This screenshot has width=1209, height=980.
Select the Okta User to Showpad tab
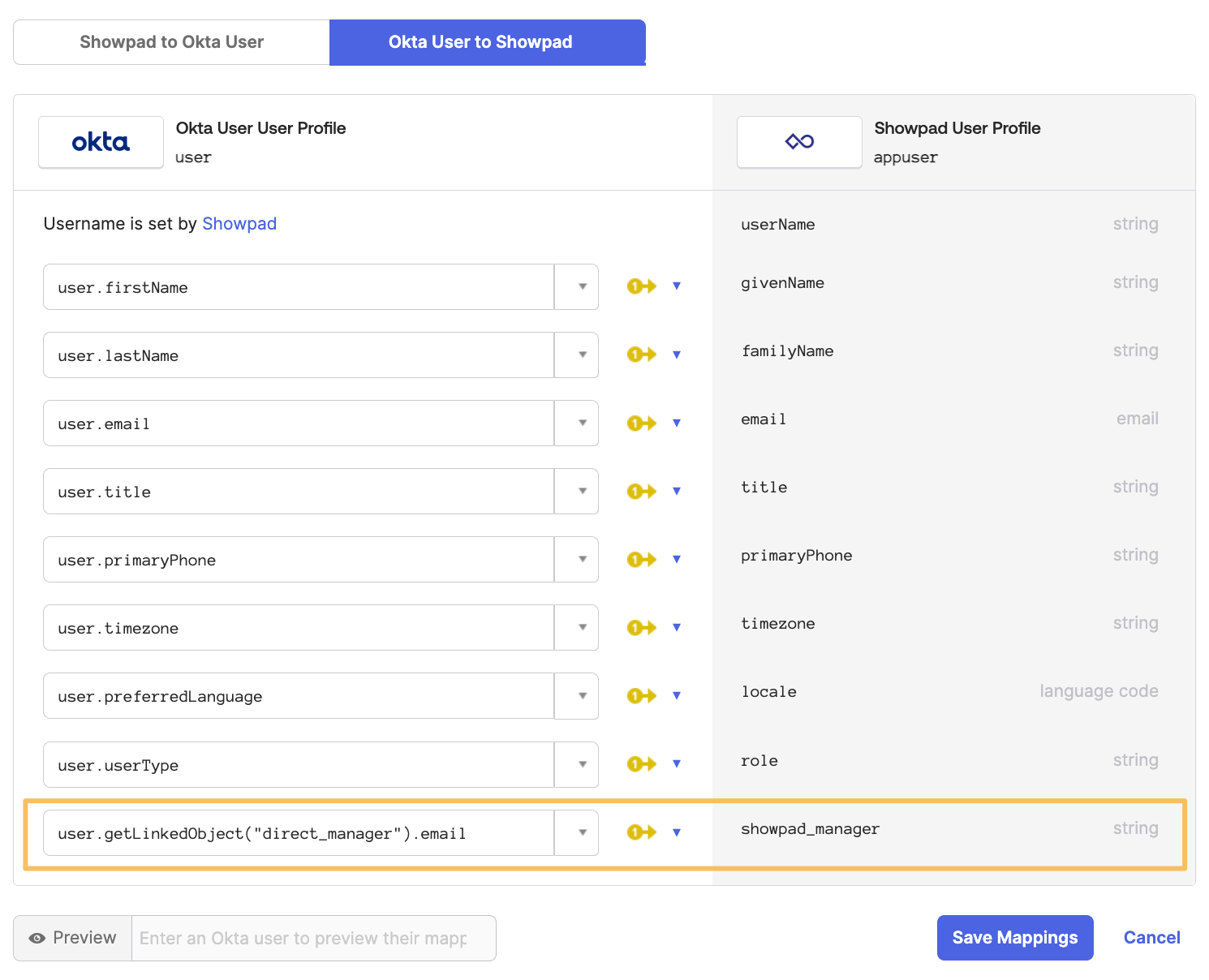[488, 42]
